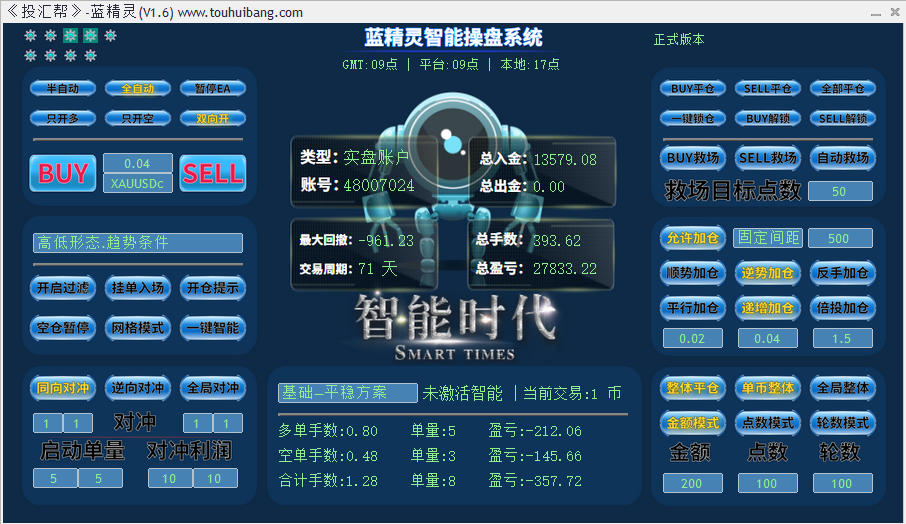Edit 1.5 multiplier field under 倍投加仓
The height and width of the screenshot is (524, 906).
coord(842,339)
